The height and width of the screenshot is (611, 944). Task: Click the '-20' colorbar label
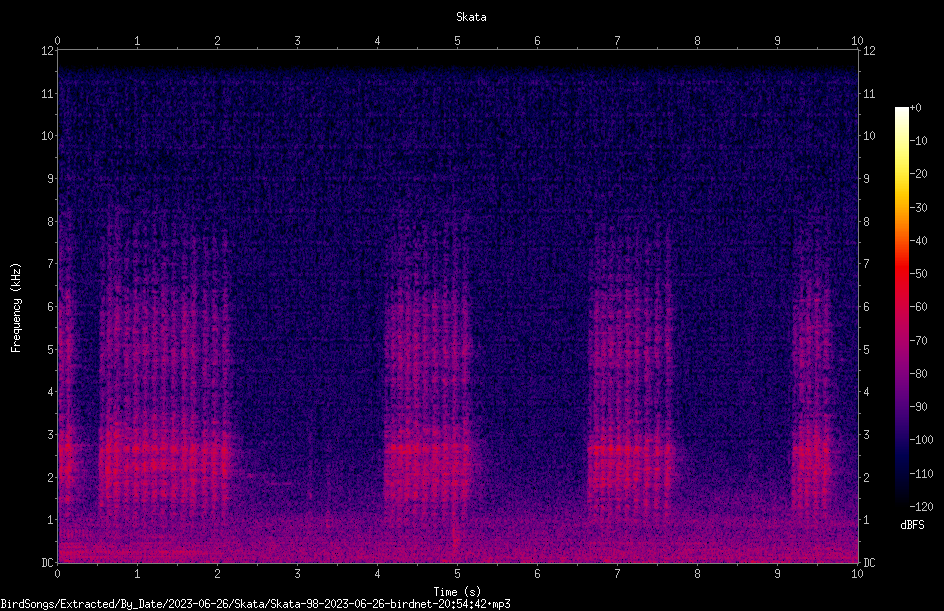(919, 174)
